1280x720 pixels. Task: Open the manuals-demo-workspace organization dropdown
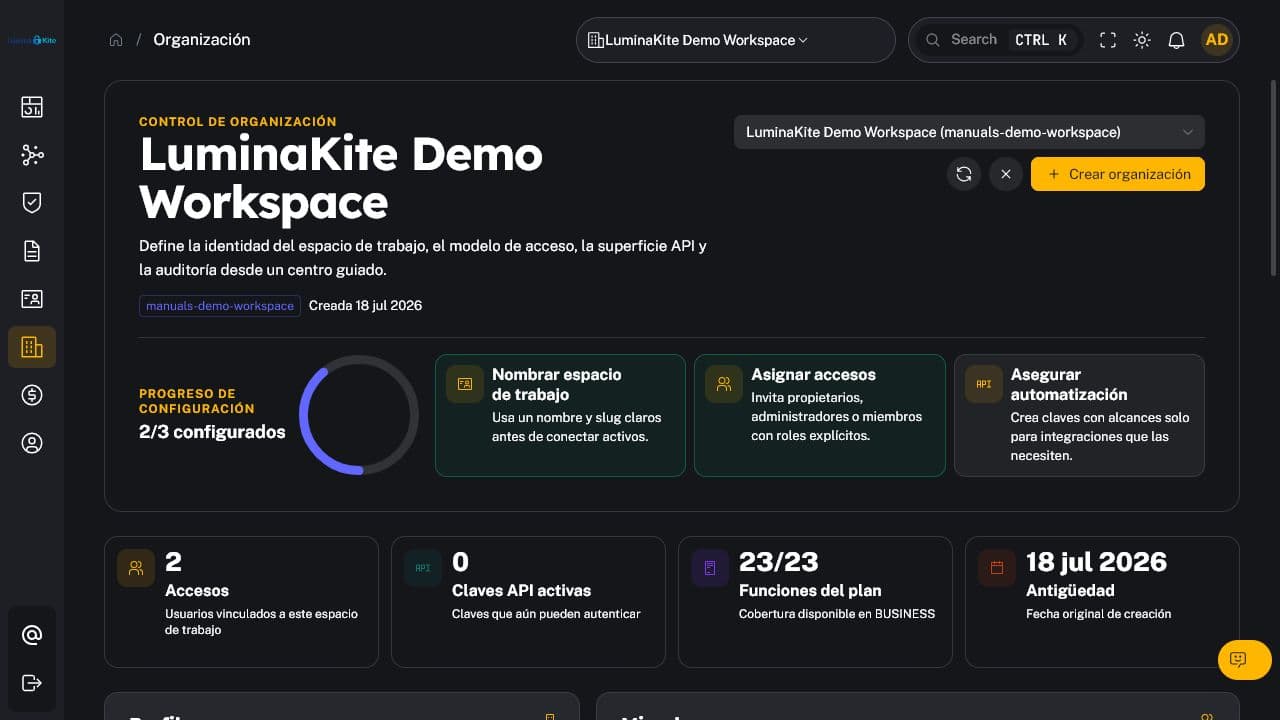click(969, 132)
